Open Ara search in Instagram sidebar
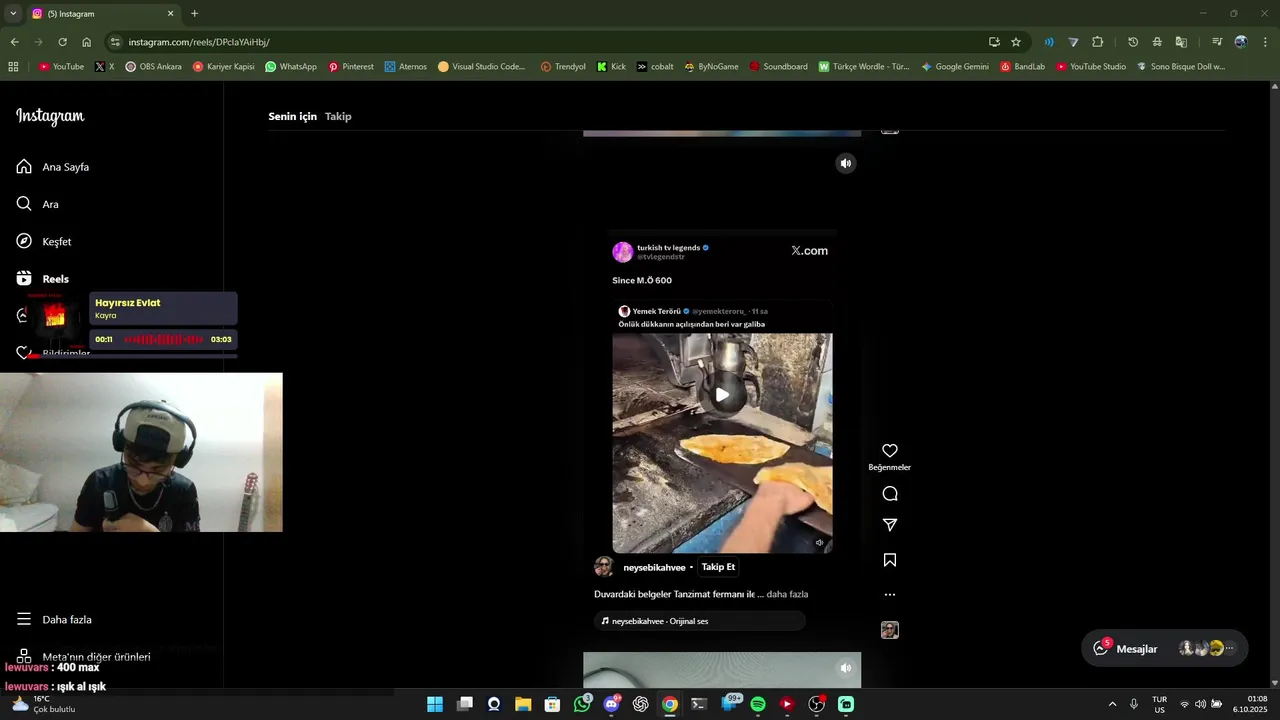The width and height of the screenshot is (1280, 720). click(x=38, y=204)
